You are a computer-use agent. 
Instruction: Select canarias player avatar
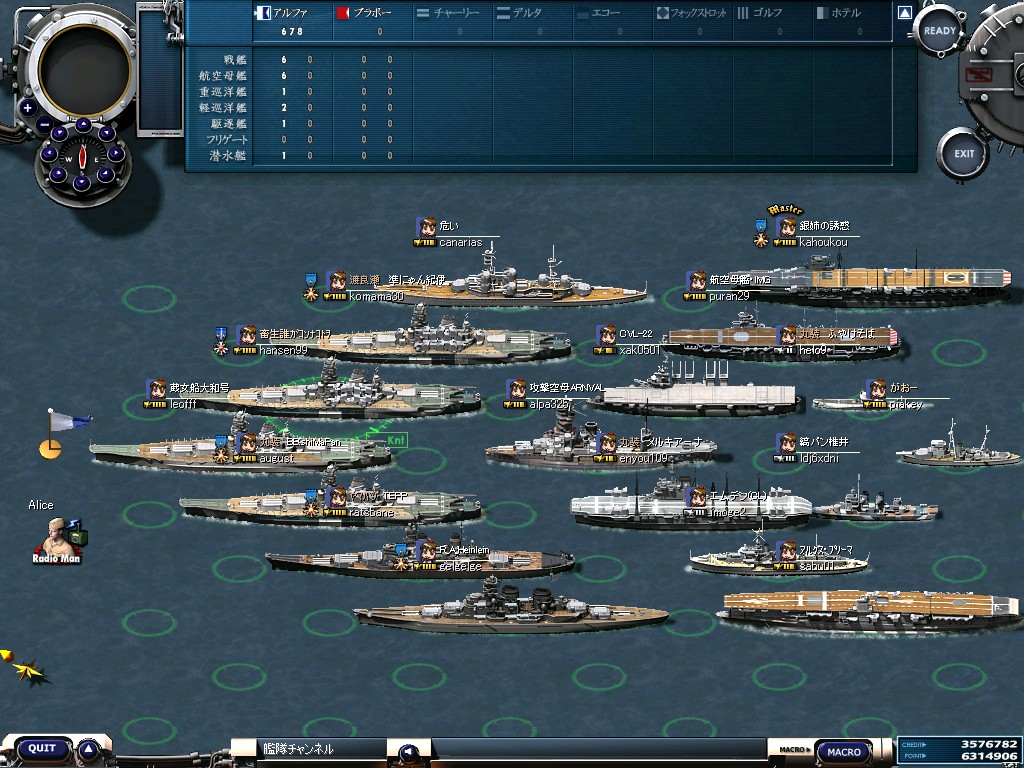[426, 227]
